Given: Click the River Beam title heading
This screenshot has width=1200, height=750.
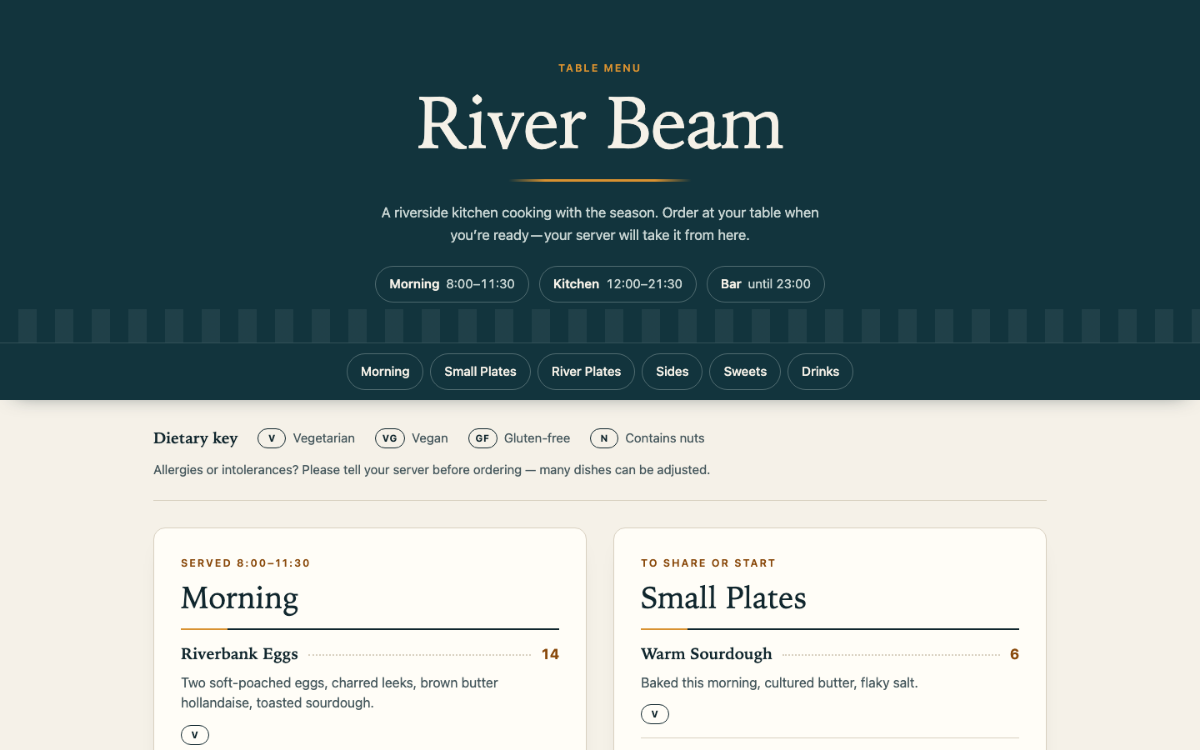Looking at the screenshot, I should point(600,124).
